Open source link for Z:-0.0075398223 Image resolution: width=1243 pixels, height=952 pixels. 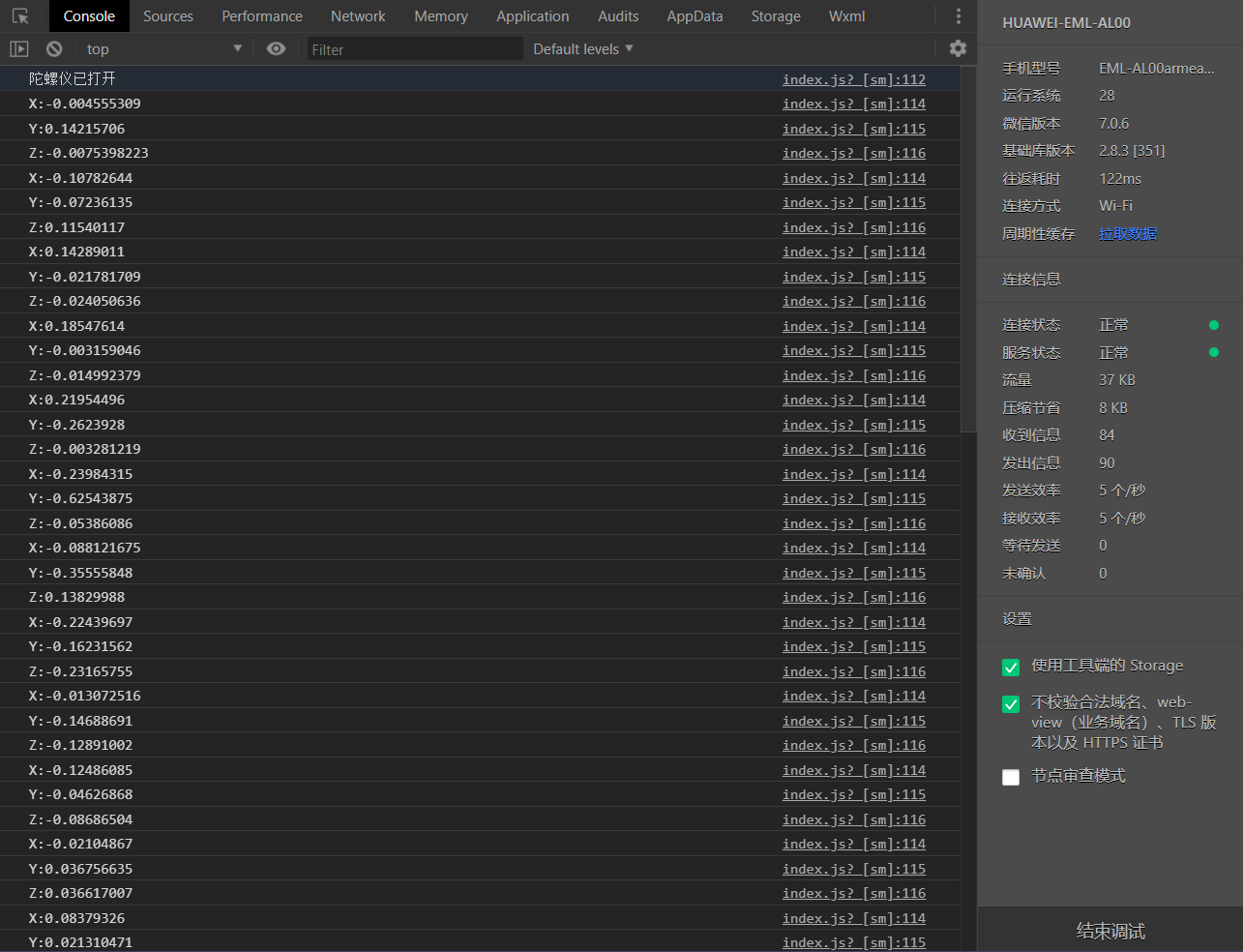(x=854, y=153)
